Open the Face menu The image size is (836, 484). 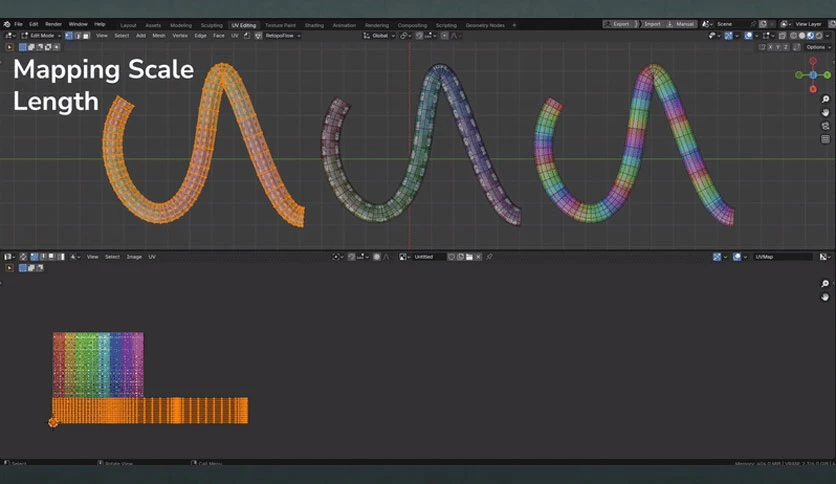point(219,36)
